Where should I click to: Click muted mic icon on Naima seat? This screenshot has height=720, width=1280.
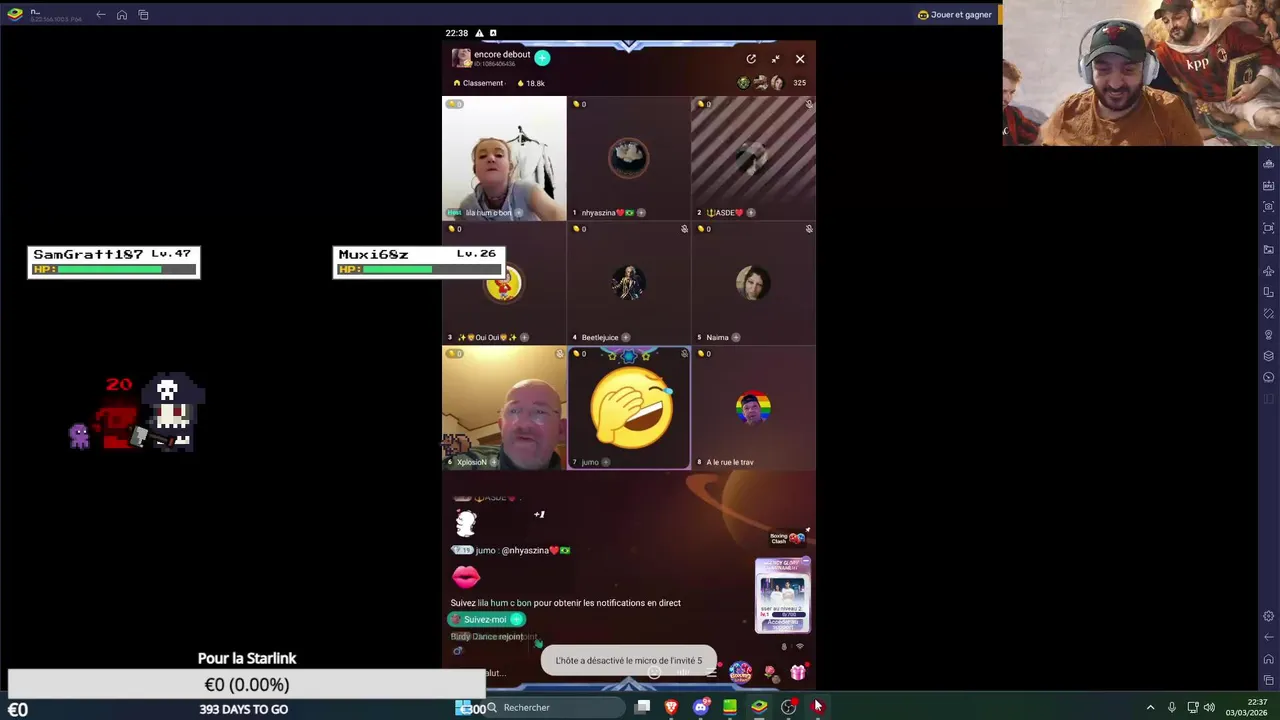tap(809, 229)
